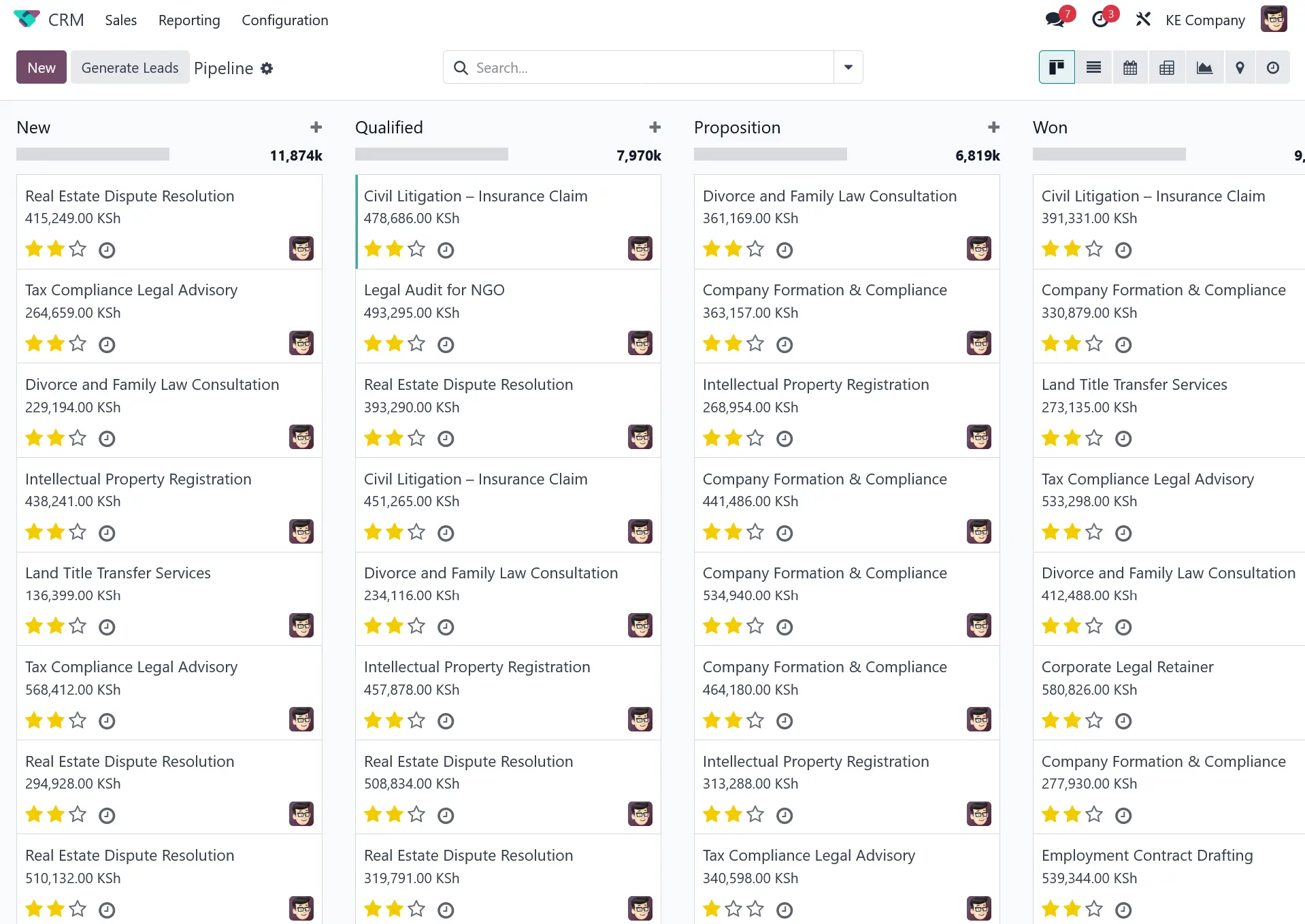
Task: Switch to Graph view
Action: tap(1204, 67)
